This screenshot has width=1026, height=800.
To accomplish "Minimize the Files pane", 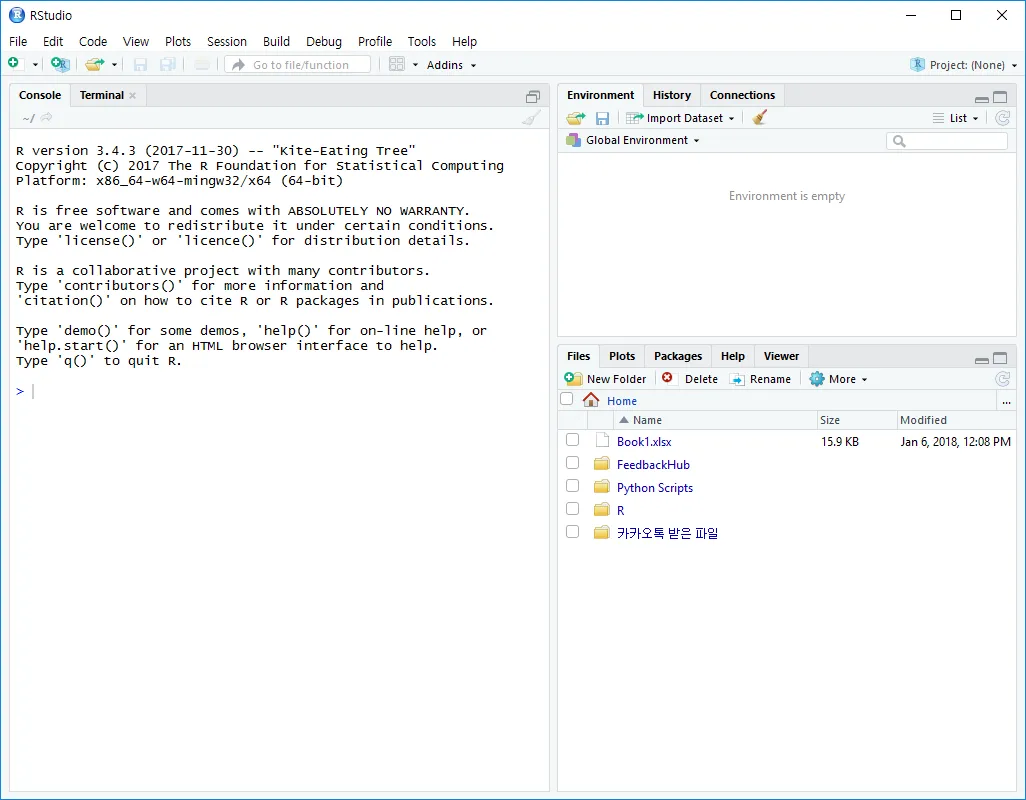I will click(x=982, y=360).
